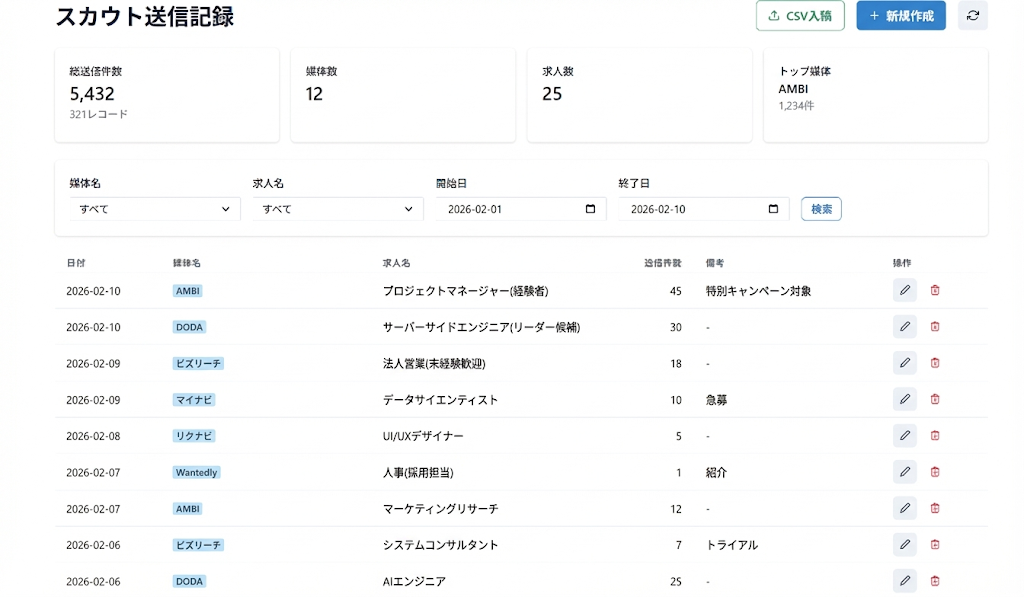Click the 新規作成 button
Screen dimensions: 1024x597
[x=900, y=16]
